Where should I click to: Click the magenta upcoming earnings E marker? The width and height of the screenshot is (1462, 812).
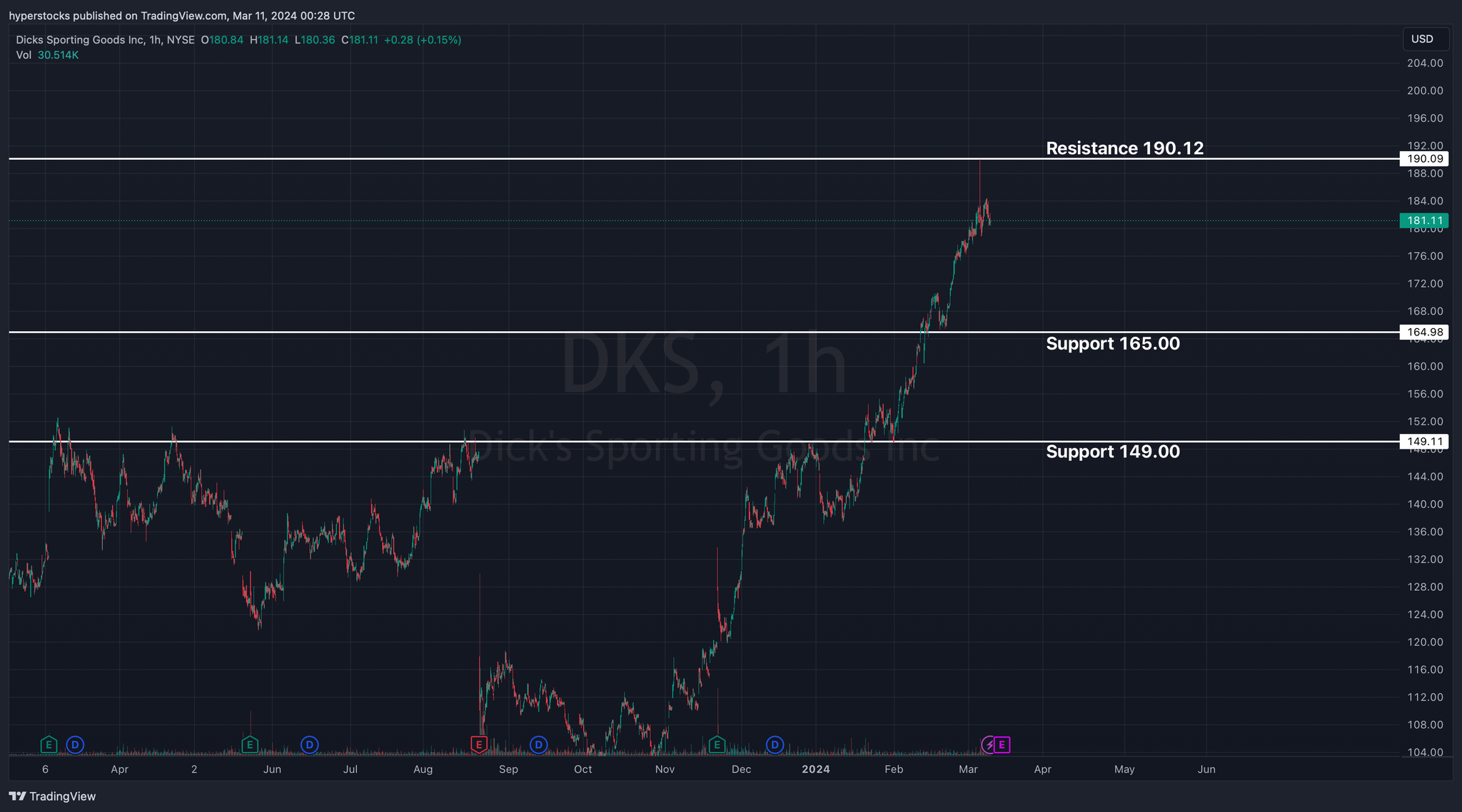(x=1002, y=745)
